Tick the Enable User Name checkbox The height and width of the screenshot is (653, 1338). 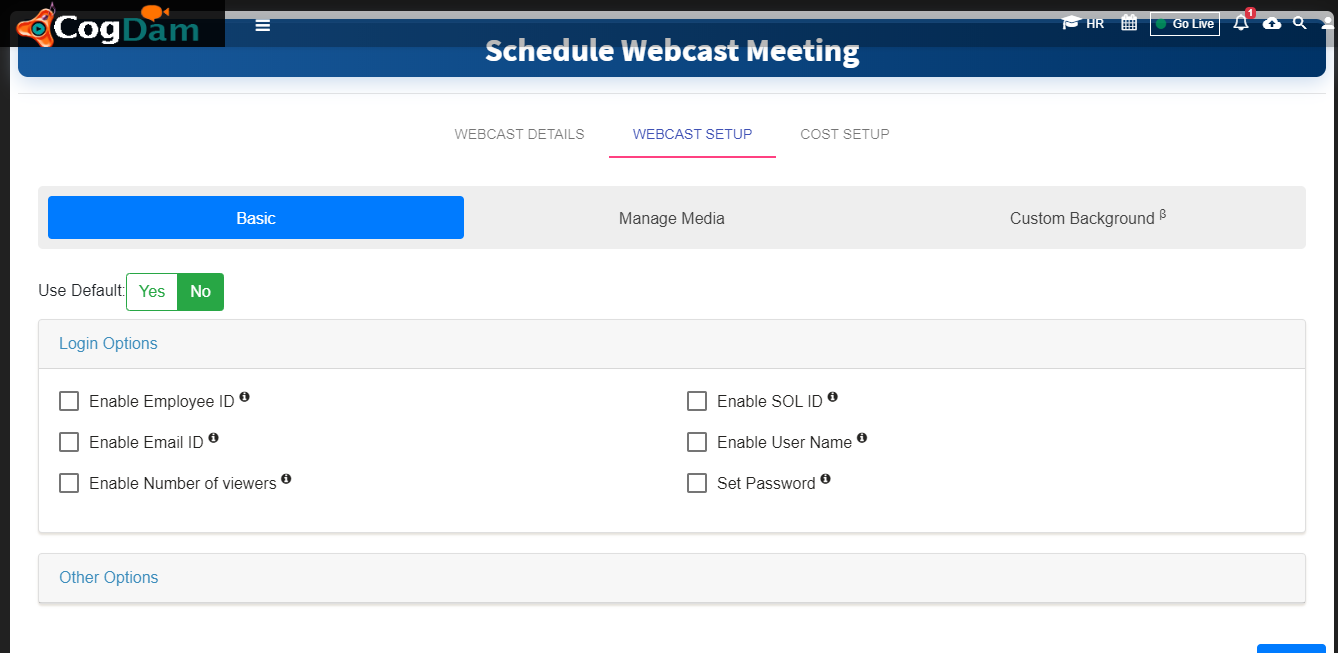coord(697,442)
